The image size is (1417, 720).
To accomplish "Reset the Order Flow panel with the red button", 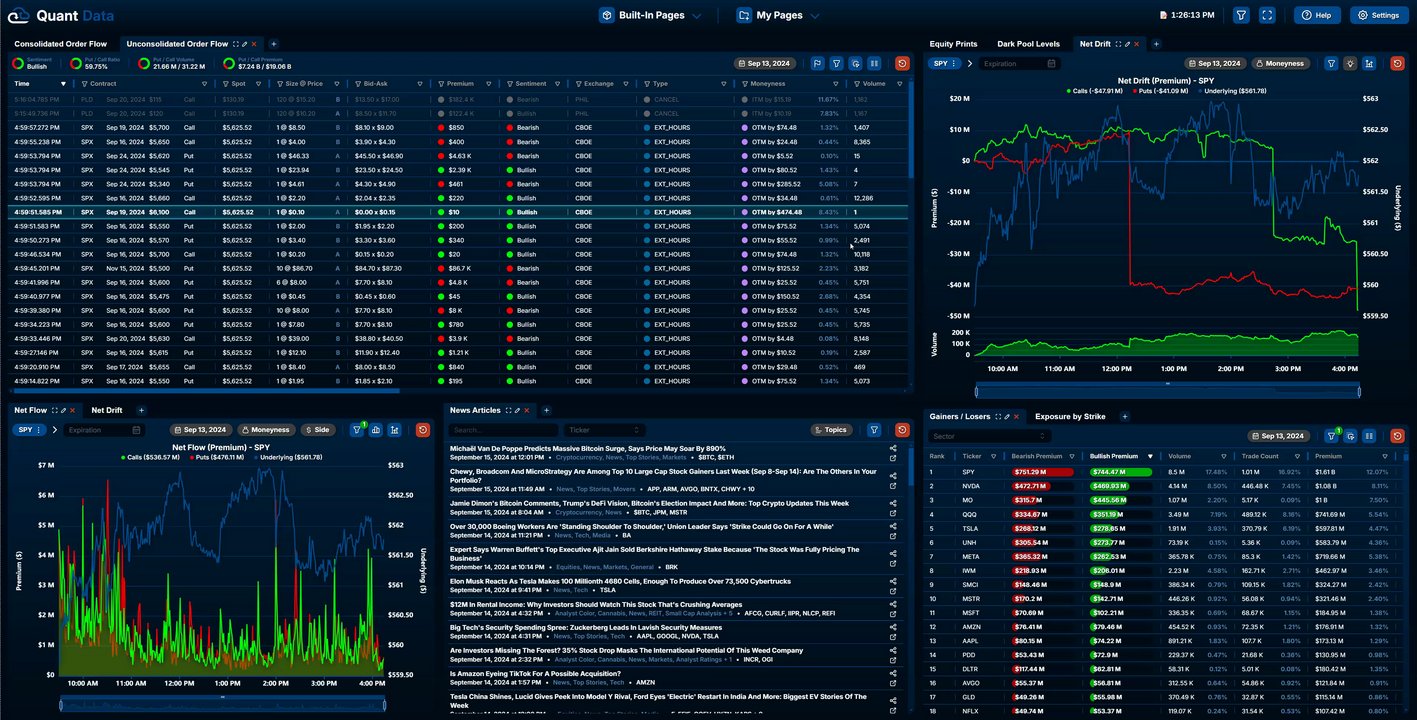I will point(903,63).
